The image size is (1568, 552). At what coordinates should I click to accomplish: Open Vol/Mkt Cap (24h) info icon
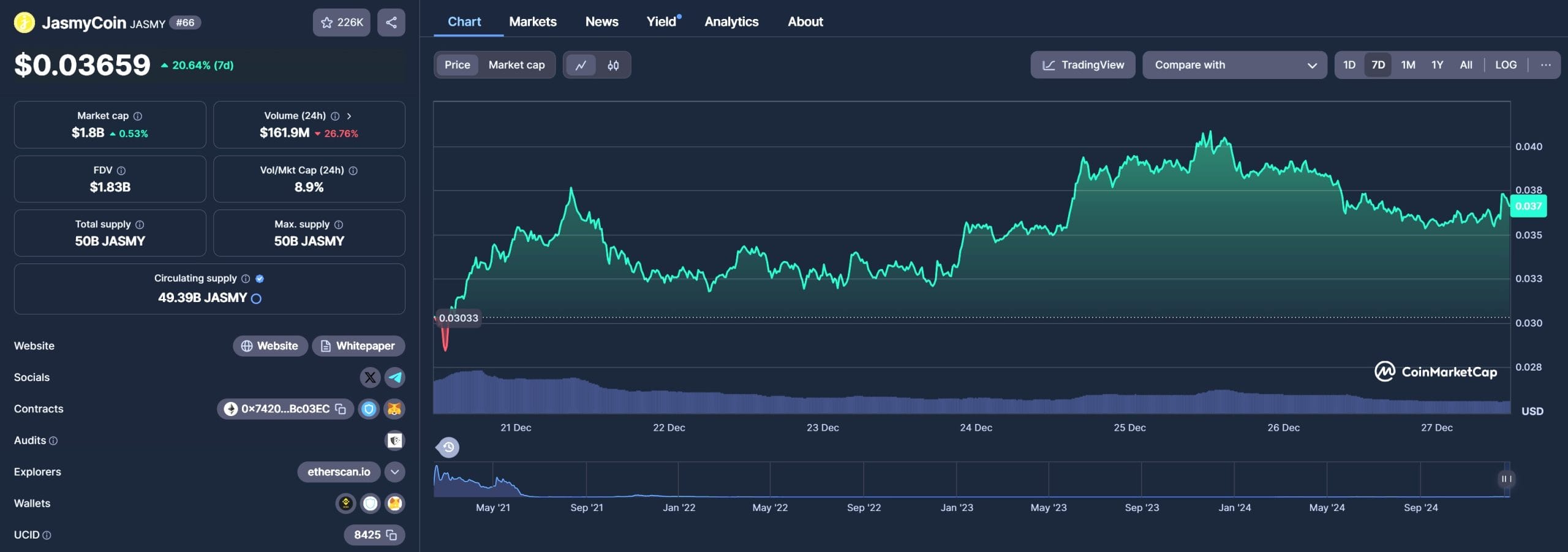(x=353, y=170)
